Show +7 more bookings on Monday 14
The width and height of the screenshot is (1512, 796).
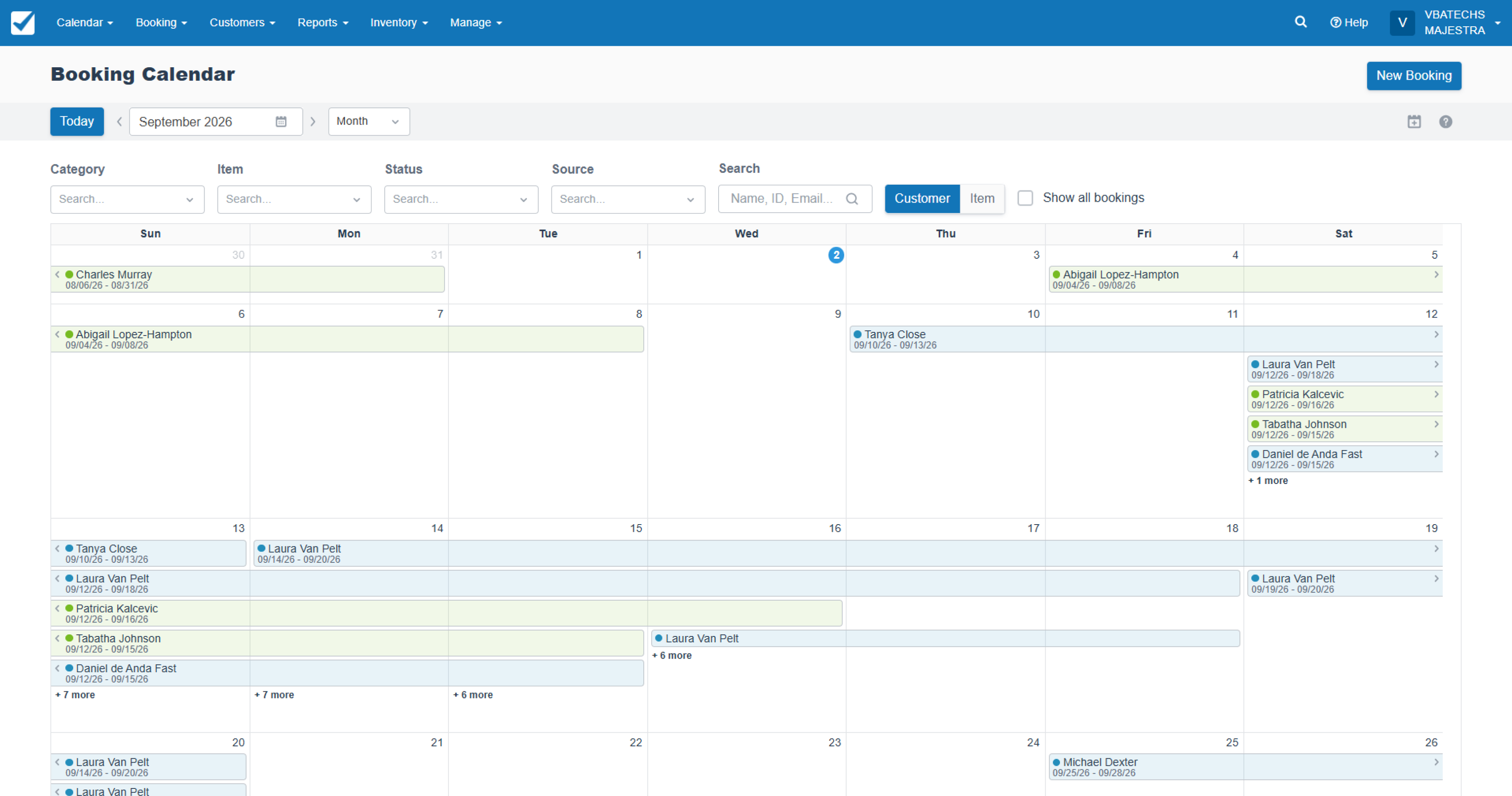(x=274, y=695)
